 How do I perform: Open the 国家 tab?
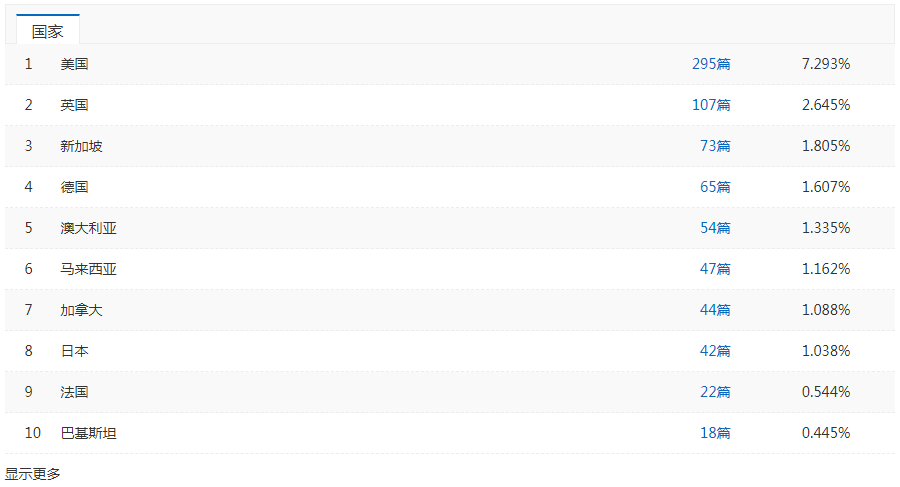[x=48, y=30]
